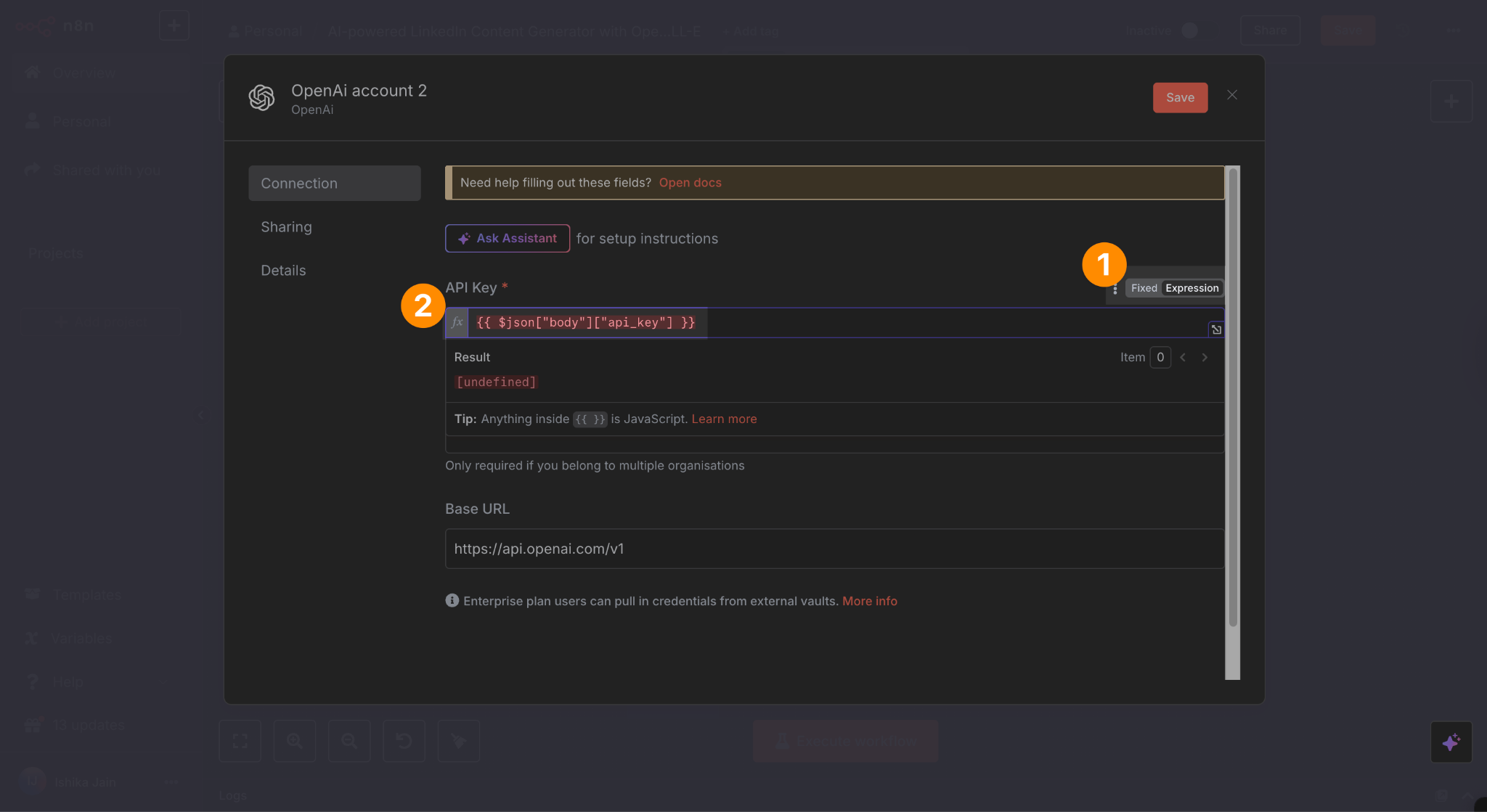Open workflow options three-dot menu in top bar
1487x812 pixels.
coord(1453,31)
